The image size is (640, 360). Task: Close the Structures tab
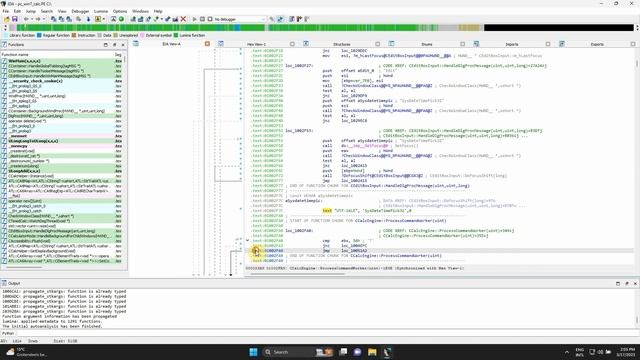click(378, 44)
